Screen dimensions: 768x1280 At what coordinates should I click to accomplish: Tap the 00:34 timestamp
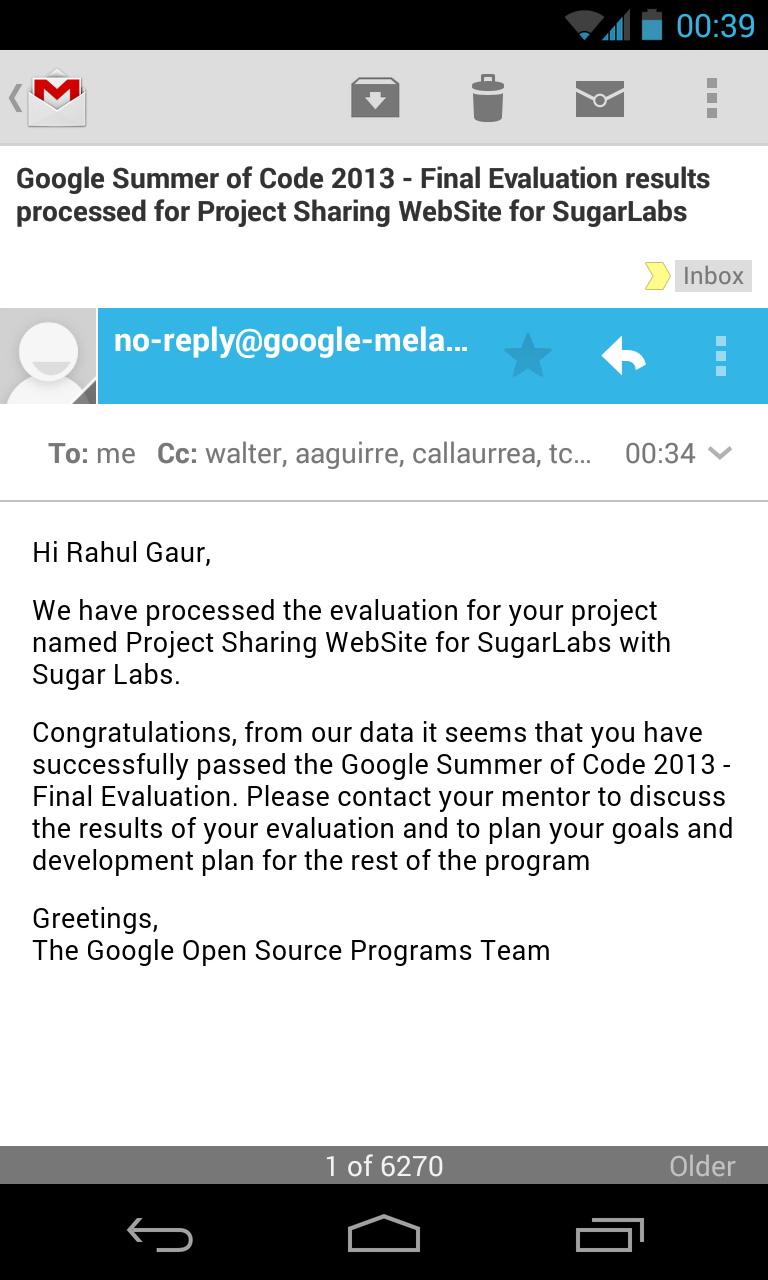click(x=660, y=453)
